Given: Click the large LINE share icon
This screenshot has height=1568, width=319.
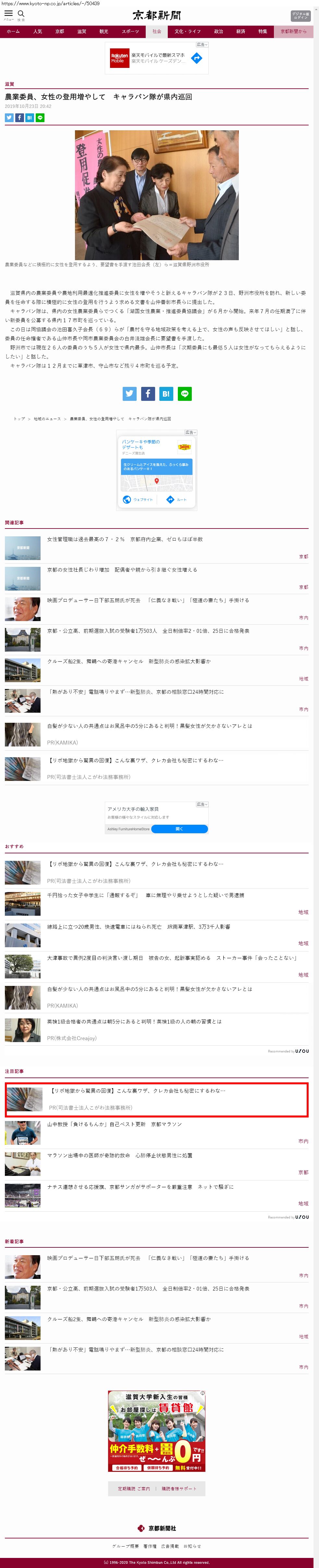Looking at the screenshot, I should (x=185, y=394).
